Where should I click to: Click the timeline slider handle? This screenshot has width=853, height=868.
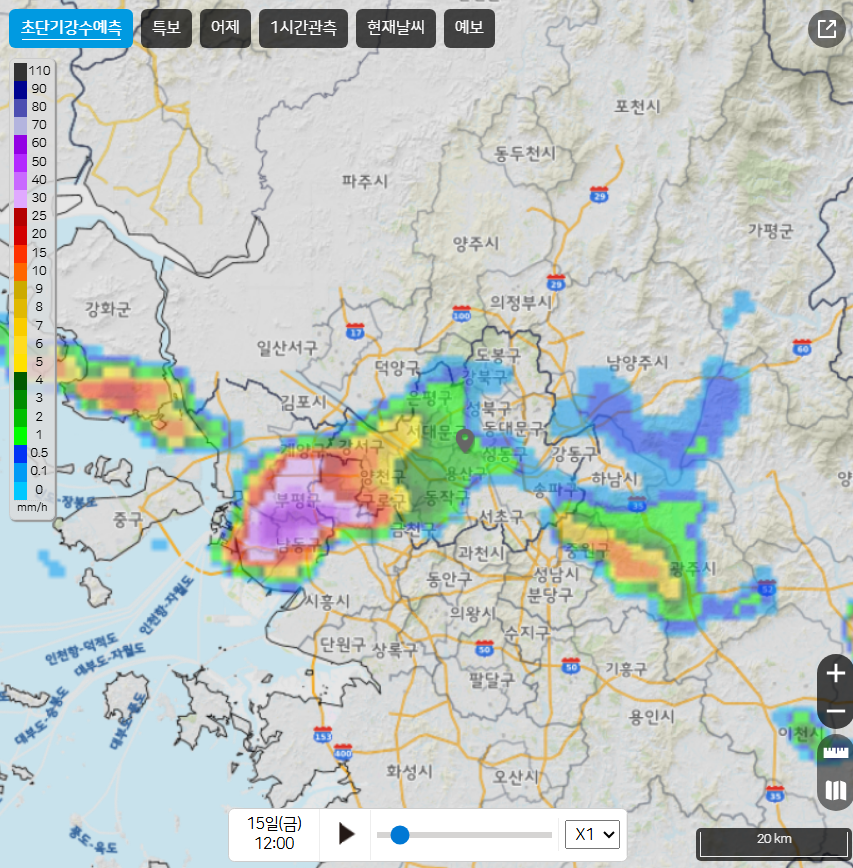point(399,834)
